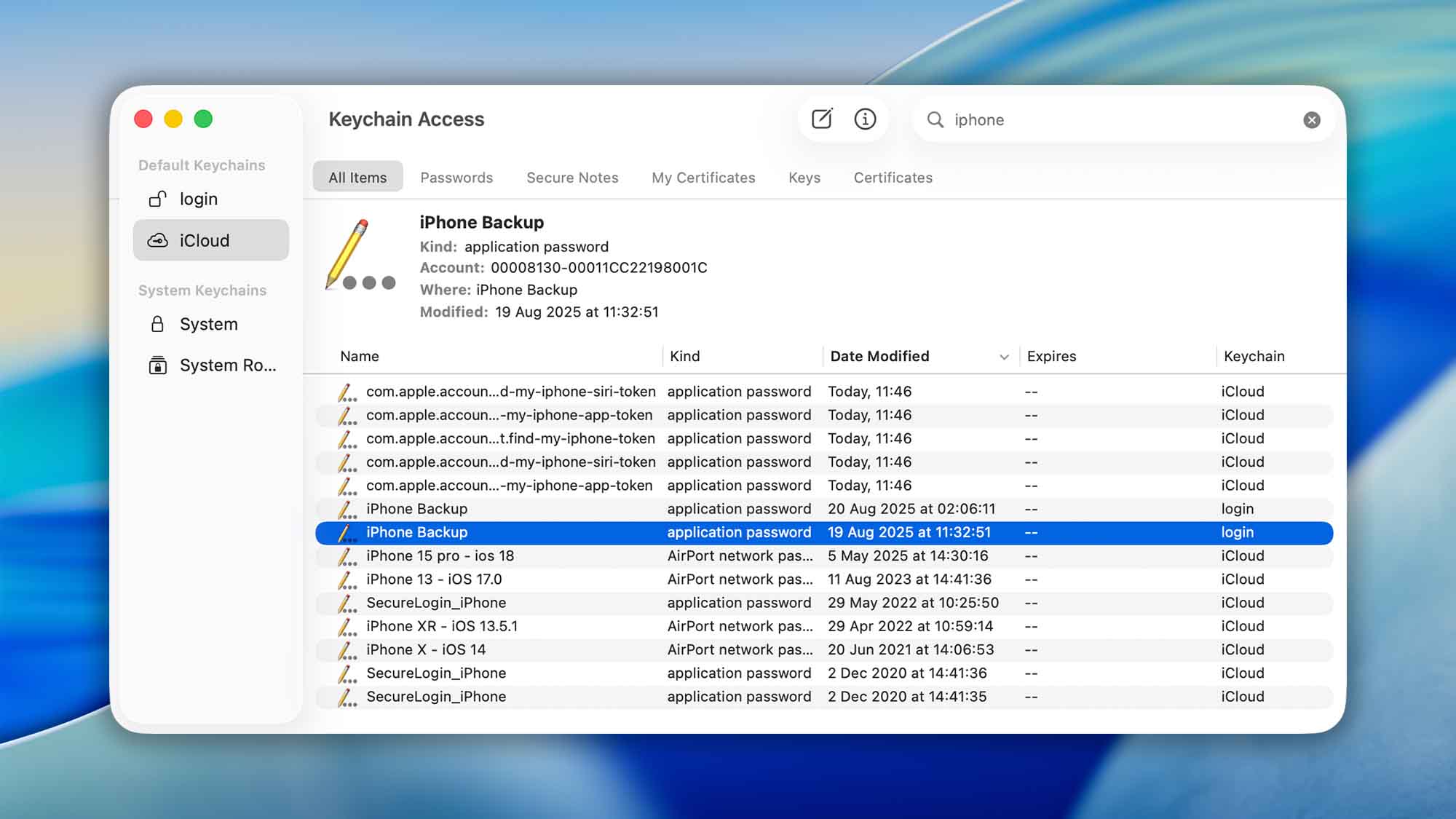
Task: Click the account number 00008130-00011CC22198001C
Action: [598, 268]
